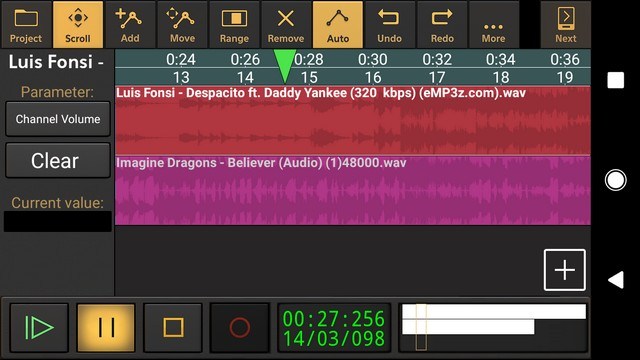Image resolution: width=640 pixels, height=360 pixels.
Task: Go to the Next screen
Action: pos(566,24)
